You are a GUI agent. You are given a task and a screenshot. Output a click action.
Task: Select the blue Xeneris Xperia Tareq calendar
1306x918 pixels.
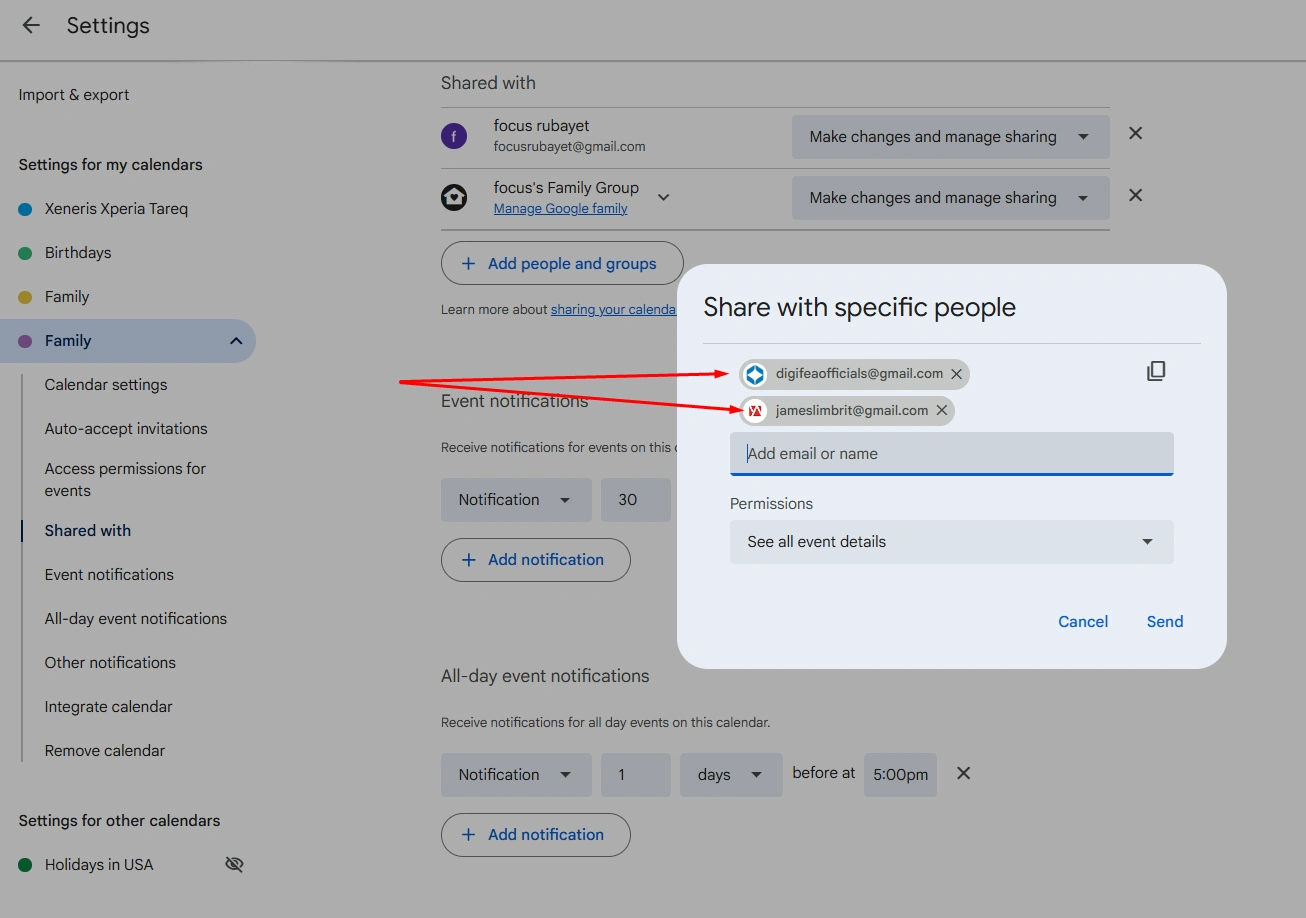pyautogui.click(x=116, y=209)
